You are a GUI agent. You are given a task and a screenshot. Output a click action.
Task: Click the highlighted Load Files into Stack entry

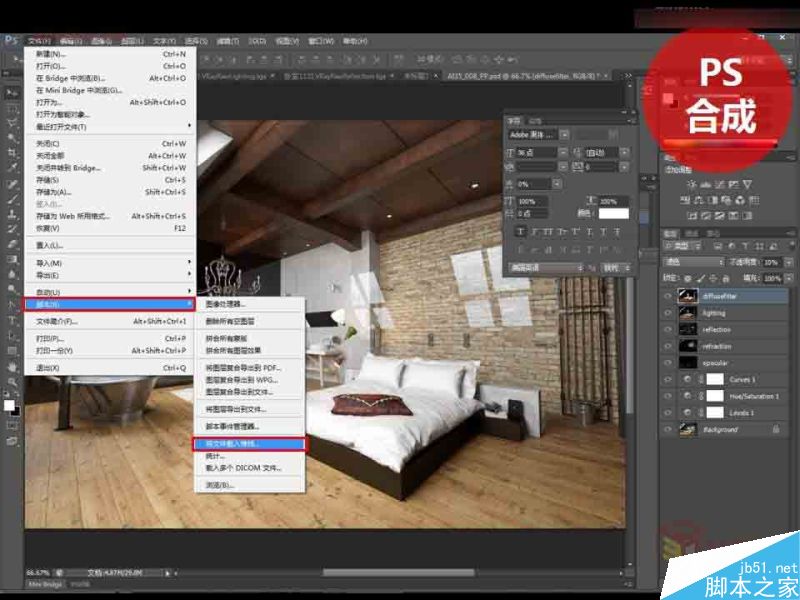[x=249, y=444]
